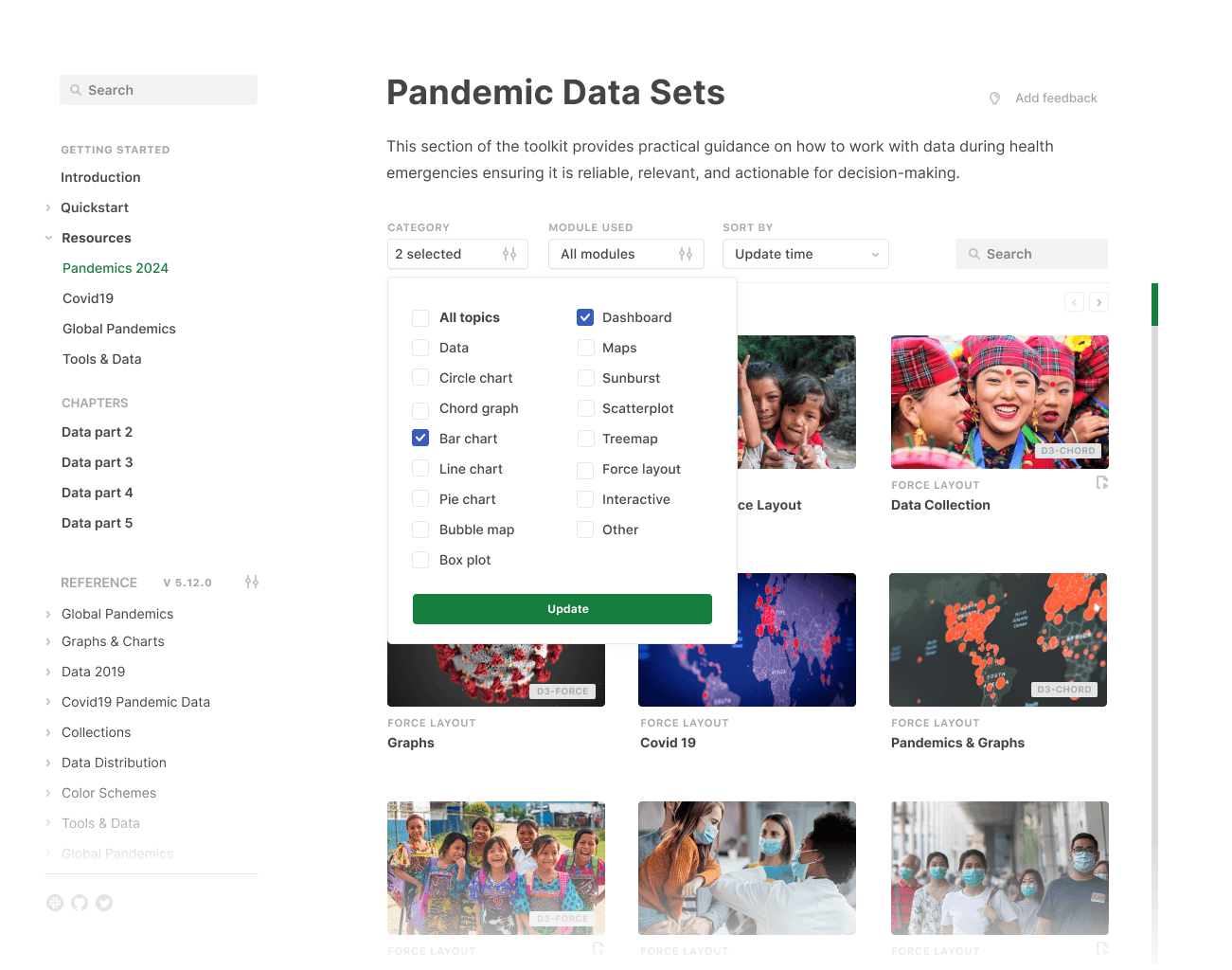Open the Pandemics & Graphs thumbnail card

(x=998, y=639)
